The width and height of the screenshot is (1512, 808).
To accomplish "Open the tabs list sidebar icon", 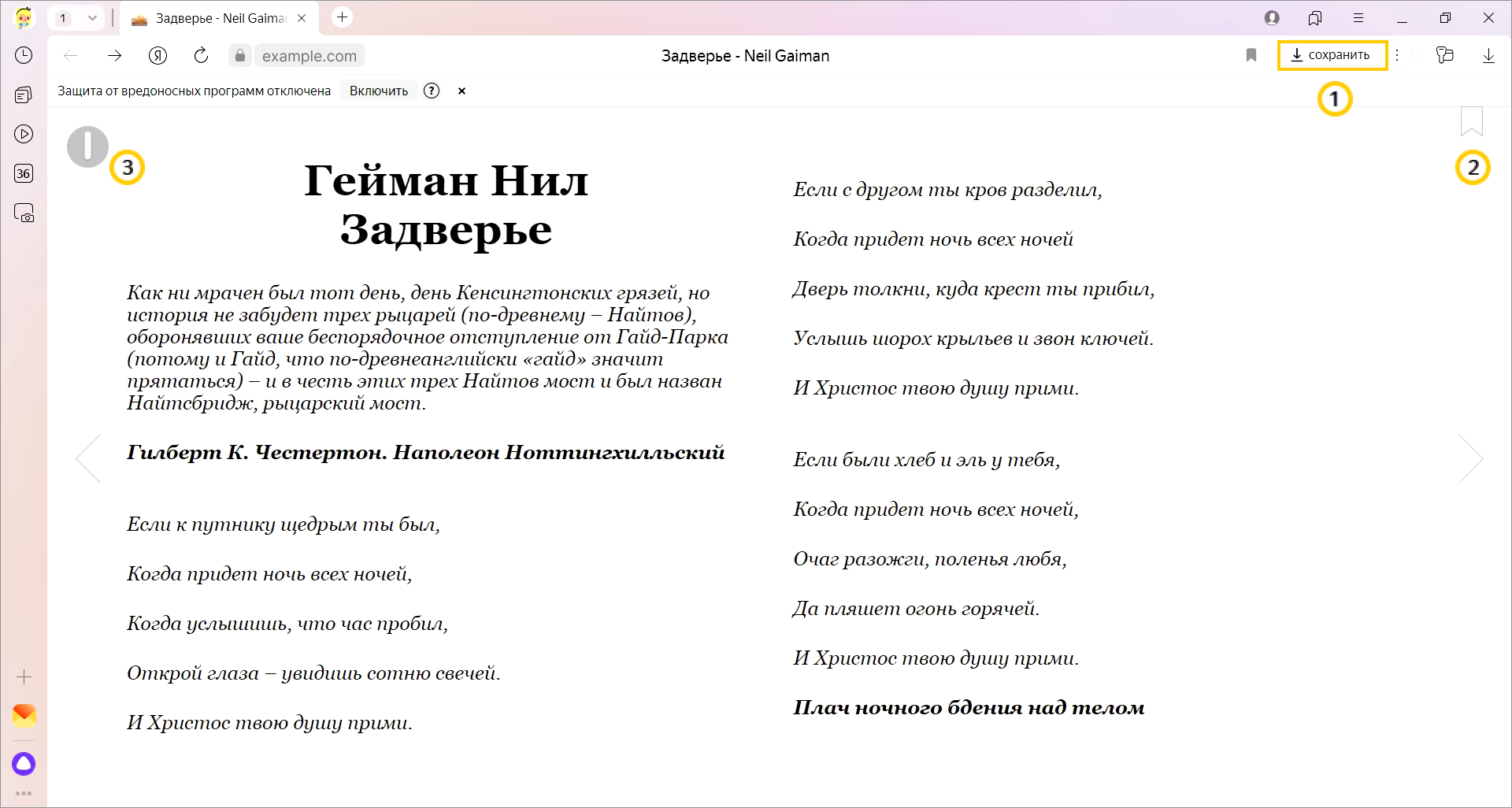I will (x=24, y=95).
